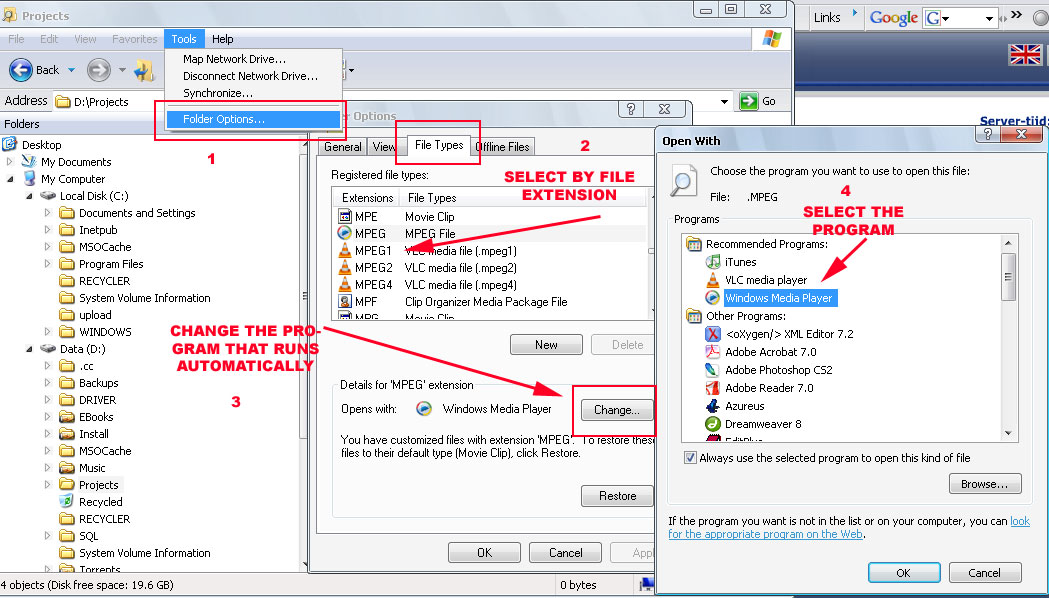Image resolution: width=1049 pixels, height=598 pixels.
Task: Toggle Always use the selected program checkbox
Action: pyautogui.click(x=690, y=458)
